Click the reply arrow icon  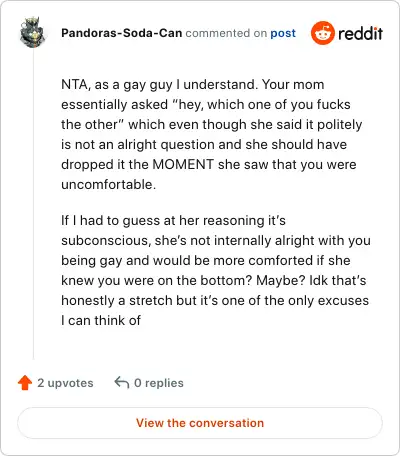point(122,383)
